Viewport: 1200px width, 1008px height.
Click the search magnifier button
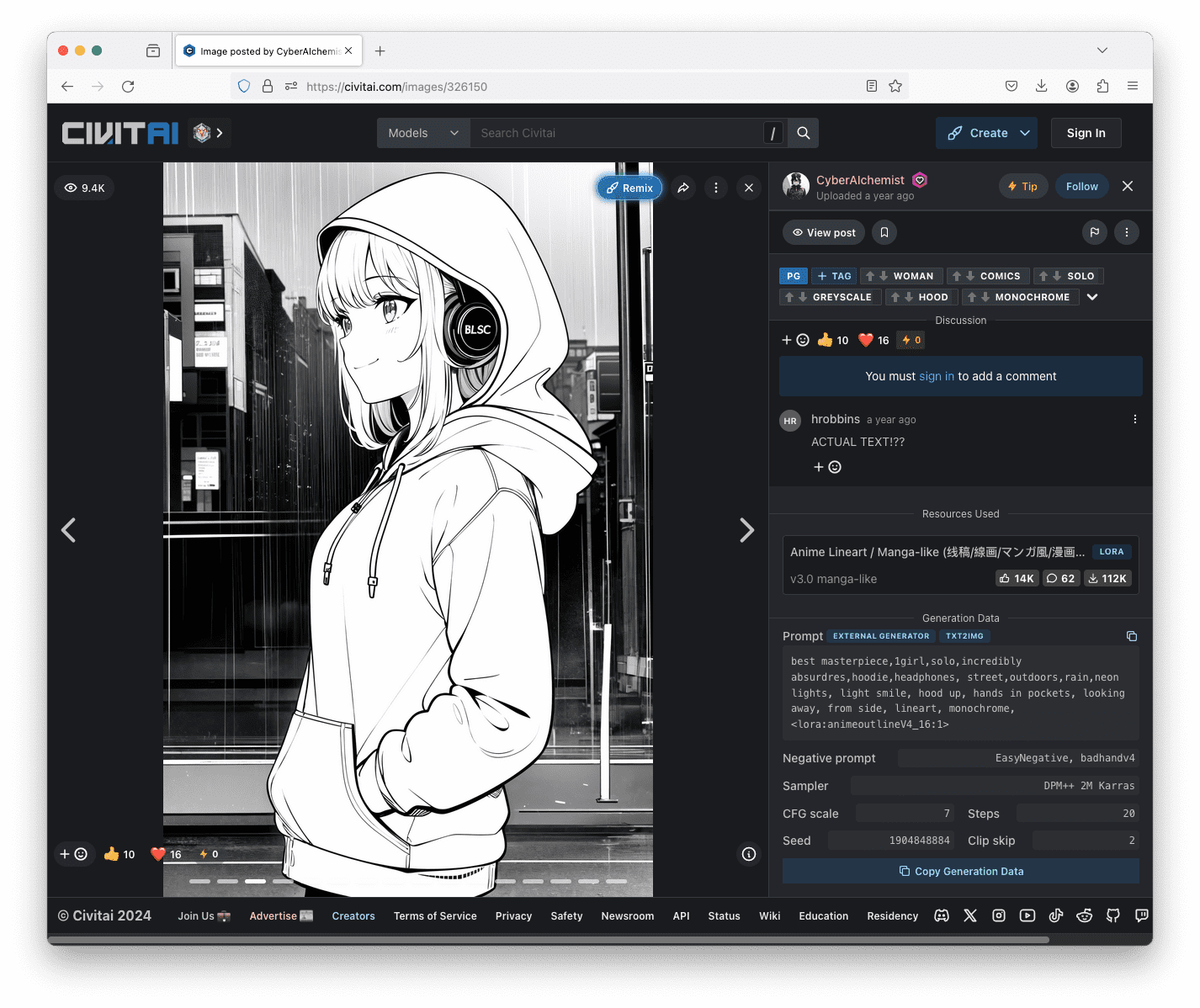pyautogui.click(x=804, y=133)
